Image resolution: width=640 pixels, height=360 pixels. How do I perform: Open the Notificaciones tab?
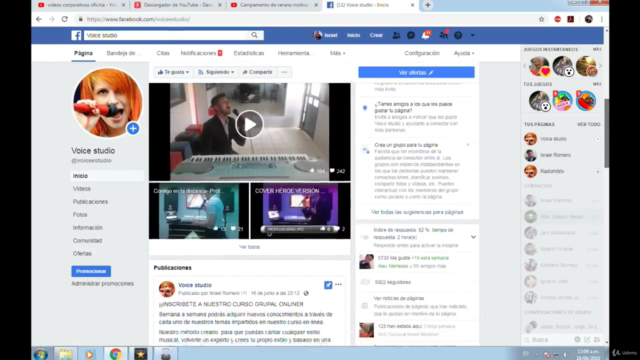(x=201, y=53)
